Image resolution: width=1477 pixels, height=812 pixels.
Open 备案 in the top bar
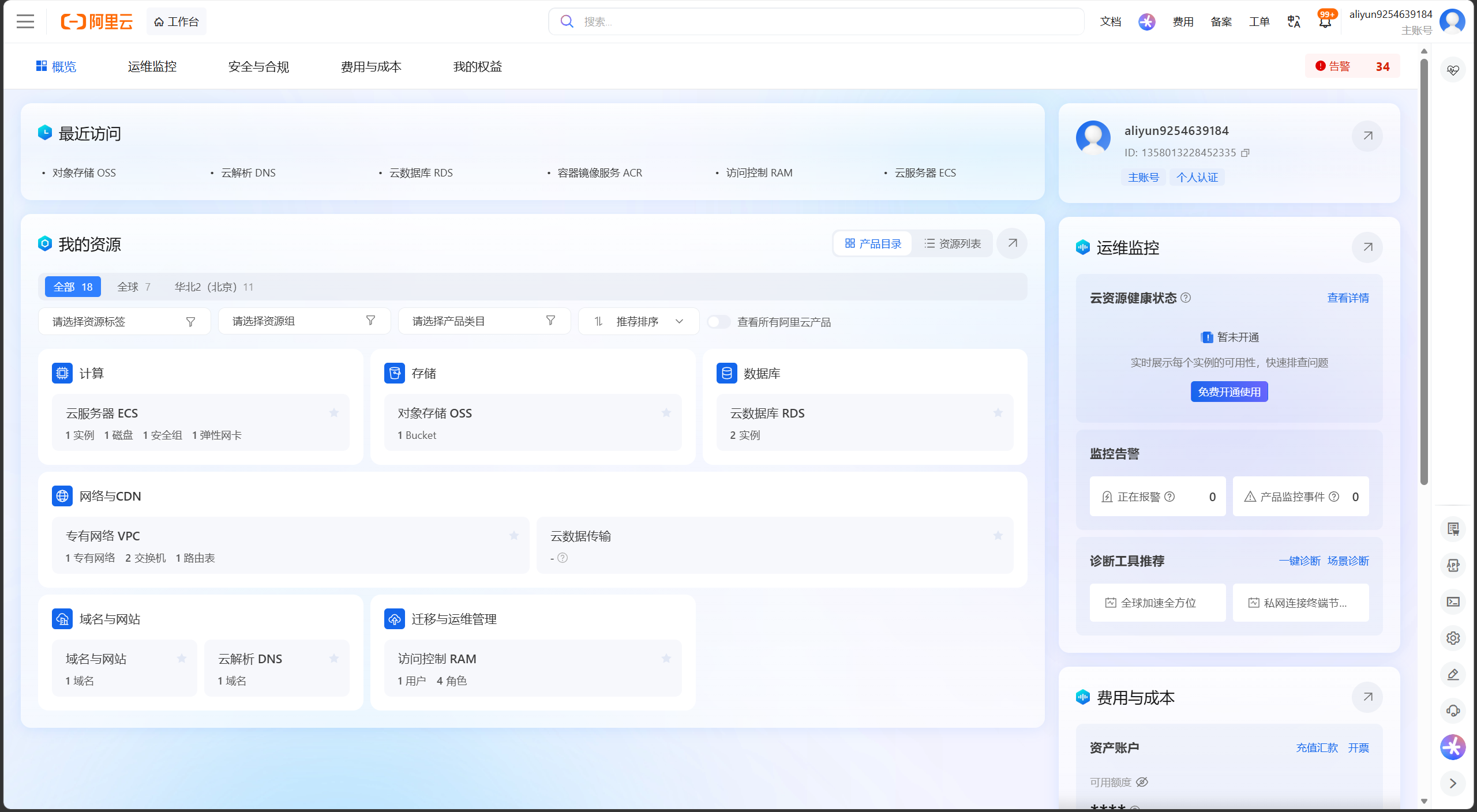tap(1221, 22)
